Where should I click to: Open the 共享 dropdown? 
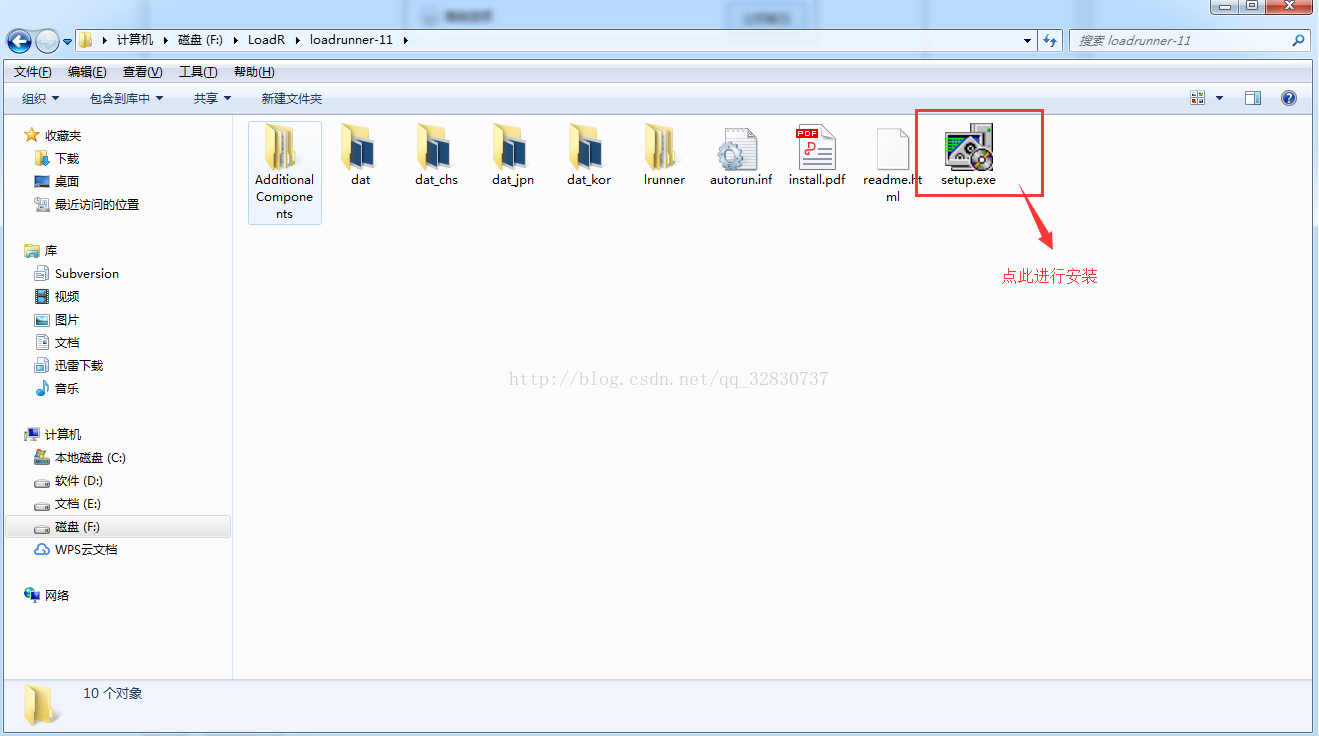(x=212, y=98)
